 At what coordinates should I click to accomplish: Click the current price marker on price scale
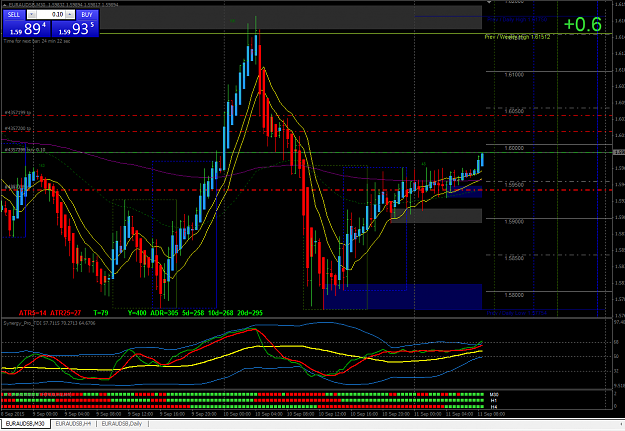pyautogui.click(x=619, y=152)
